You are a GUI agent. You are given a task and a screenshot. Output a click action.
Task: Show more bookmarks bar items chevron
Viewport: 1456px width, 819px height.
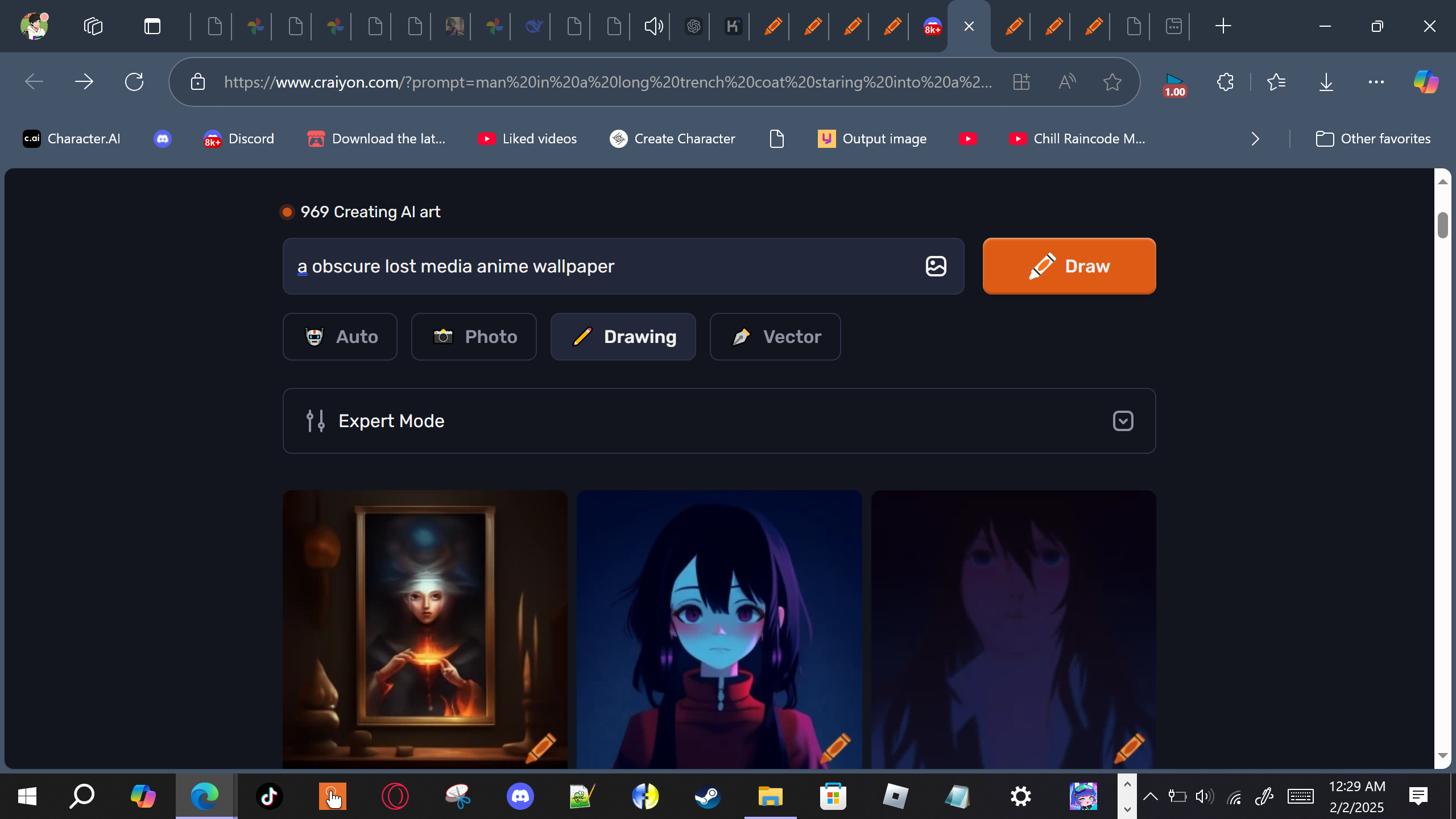pyautogui.click(x=1255, y=139)
